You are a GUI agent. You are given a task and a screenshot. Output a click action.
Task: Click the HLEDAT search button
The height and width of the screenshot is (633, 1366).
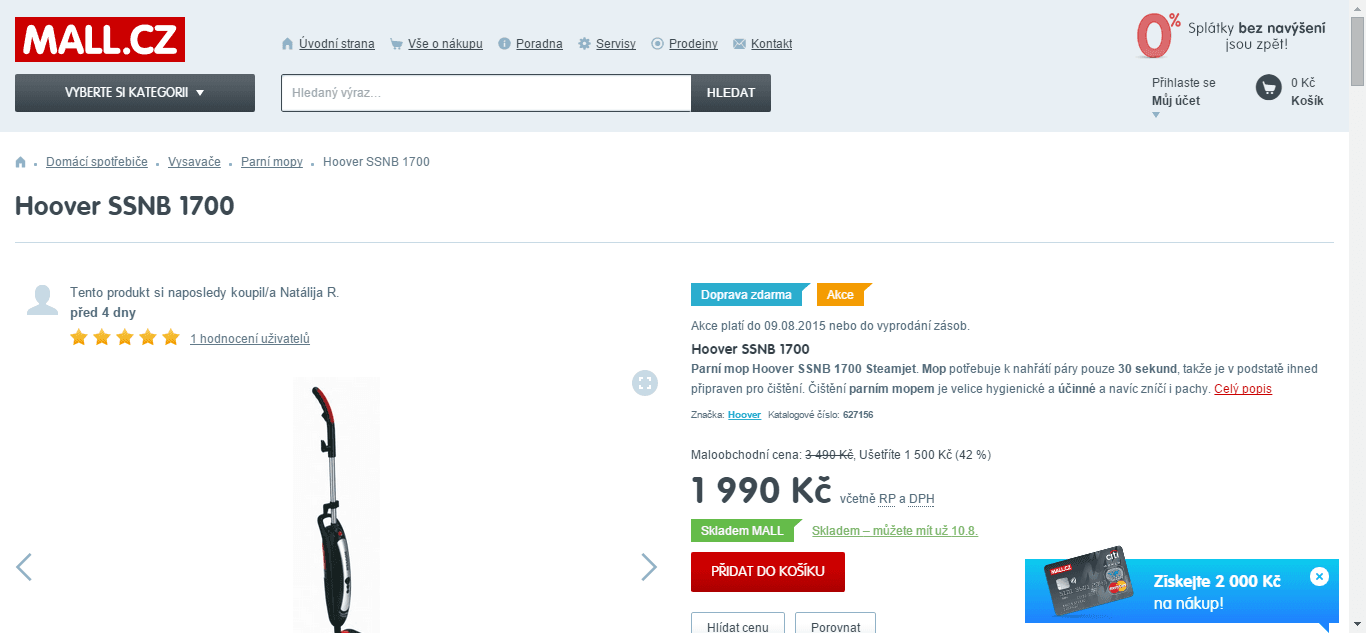point(731,93)
